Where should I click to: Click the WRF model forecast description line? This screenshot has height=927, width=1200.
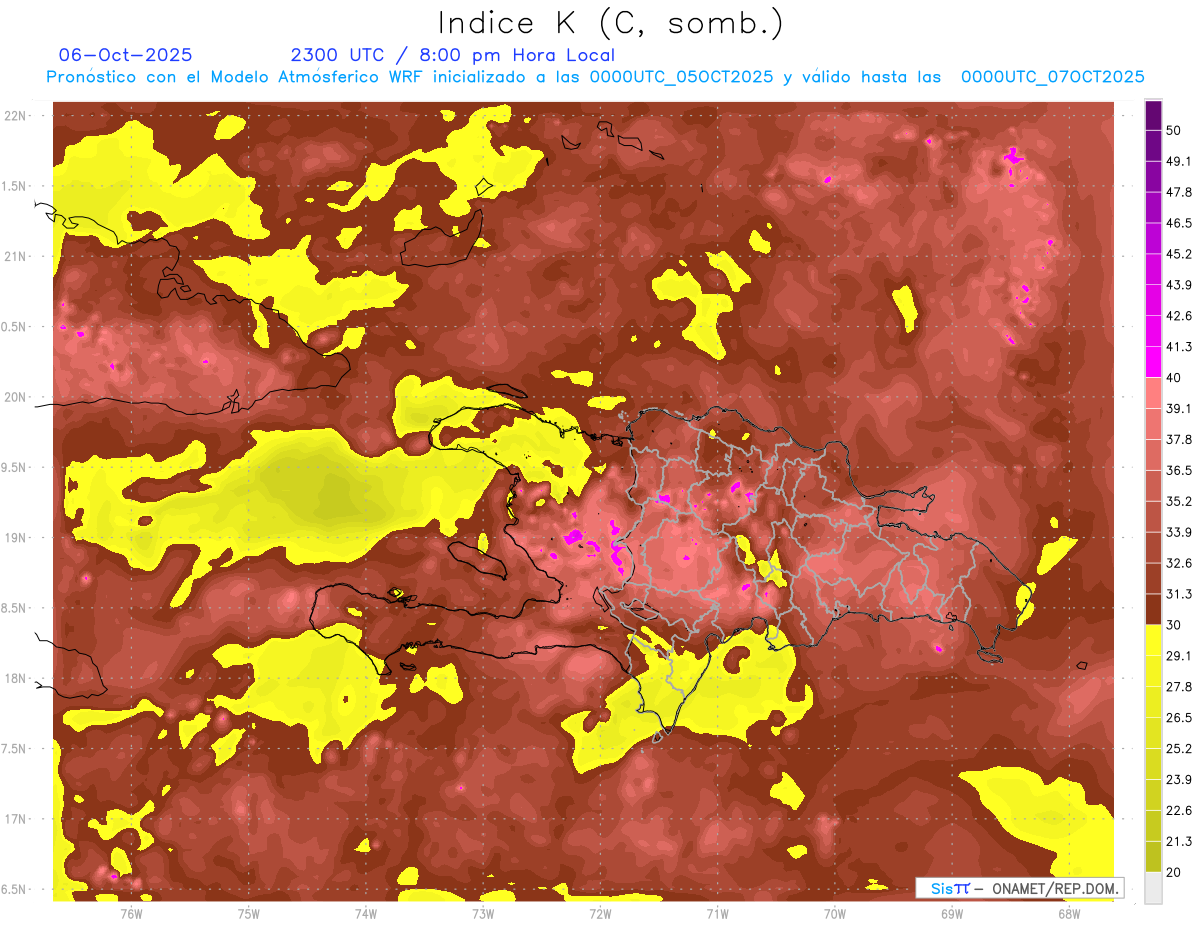click(x=595, y=77)
